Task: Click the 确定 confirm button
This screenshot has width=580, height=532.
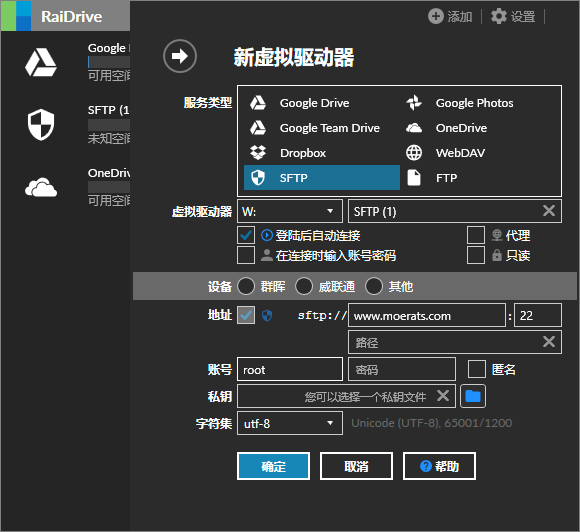Action: [x=273, y=466]
